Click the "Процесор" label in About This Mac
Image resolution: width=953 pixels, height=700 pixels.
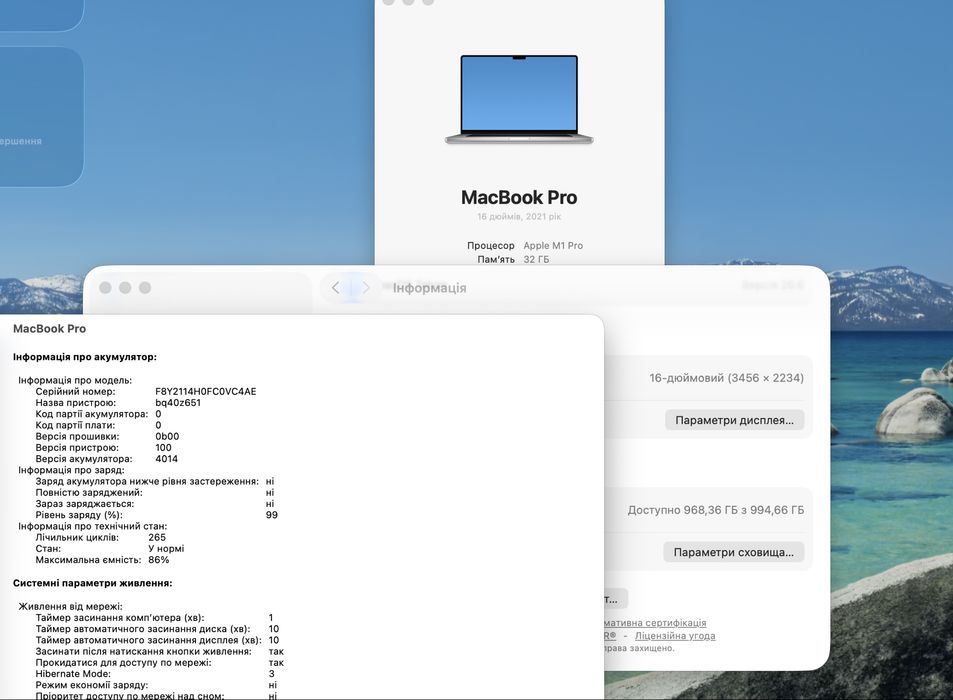(x=490, y=245)
